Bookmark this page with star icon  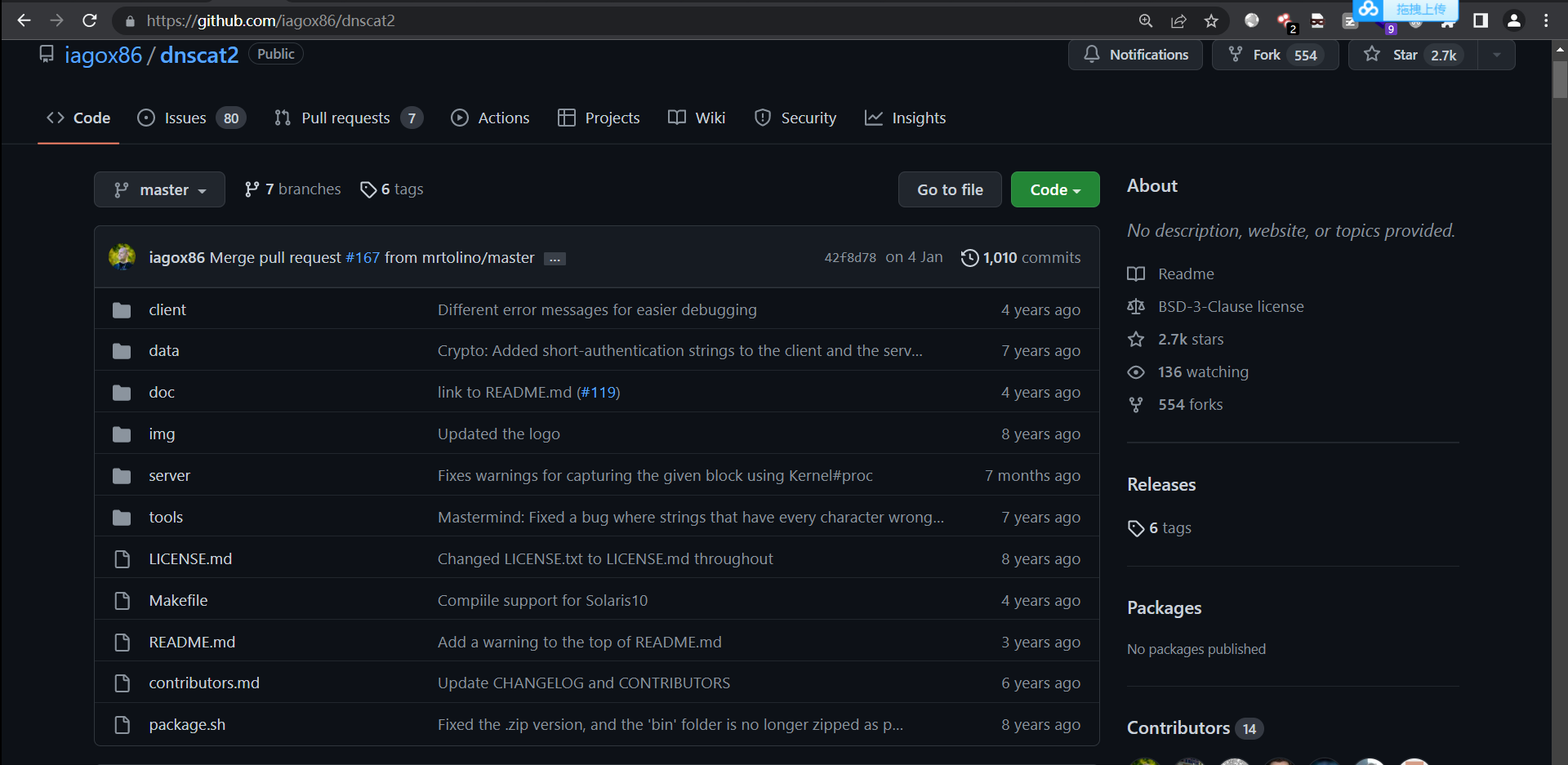click(1211, 21)
